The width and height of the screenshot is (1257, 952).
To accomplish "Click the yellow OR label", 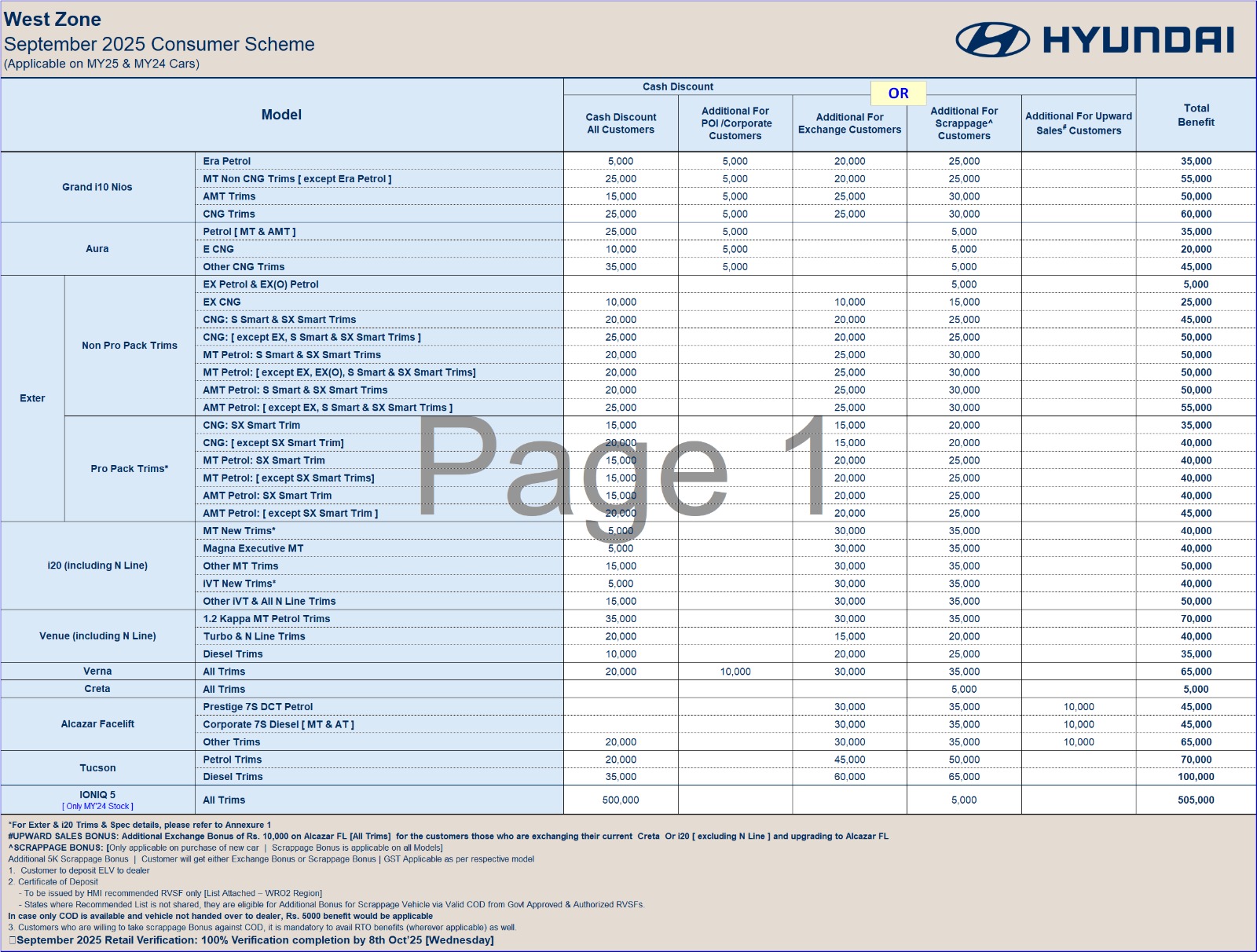I will coord(898,93).
